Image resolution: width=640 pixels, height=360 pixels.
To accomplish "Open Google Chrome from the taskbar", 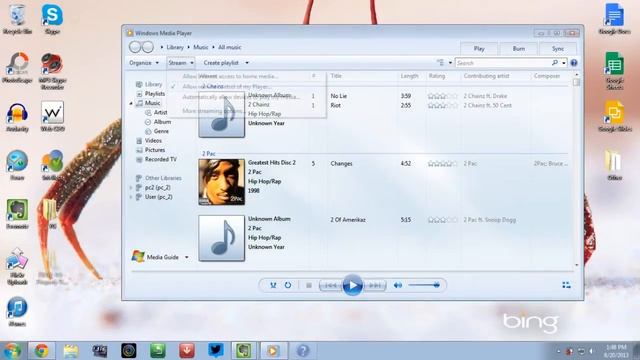I will 41,351.
